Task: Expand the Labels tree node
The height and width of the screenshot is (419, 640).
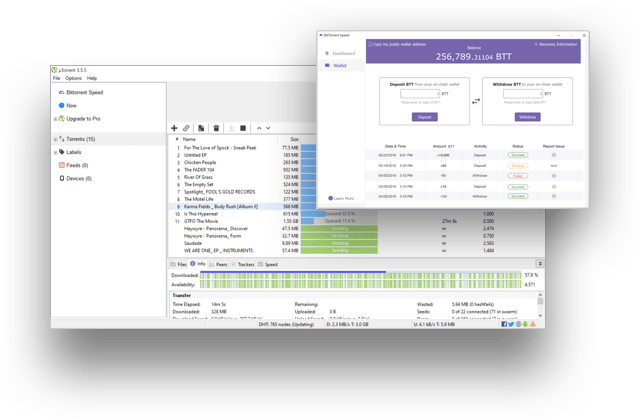Action: pyautogui.click(x=55, y=153)
